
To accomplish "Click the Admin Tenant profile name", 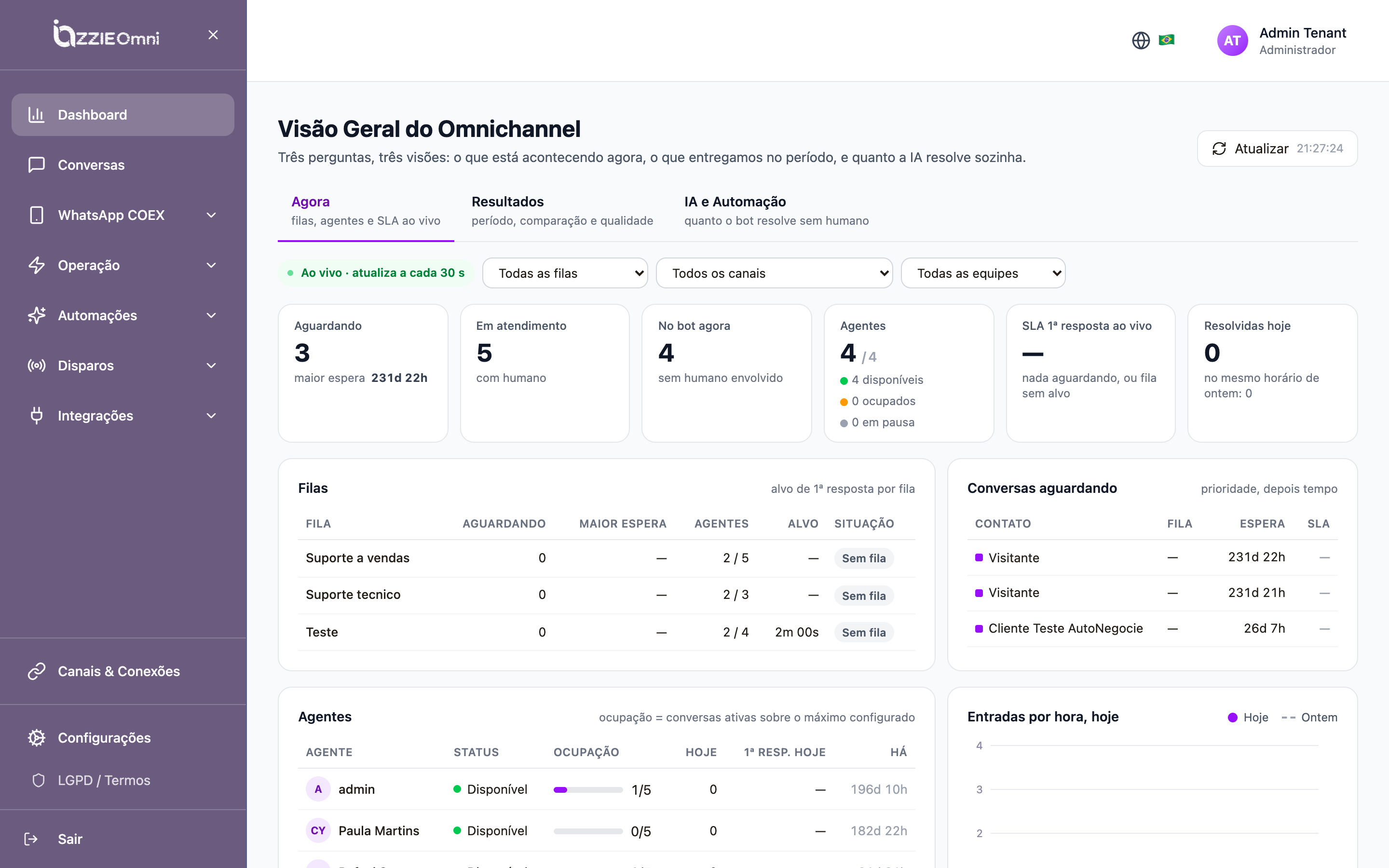I will 1302,33.
